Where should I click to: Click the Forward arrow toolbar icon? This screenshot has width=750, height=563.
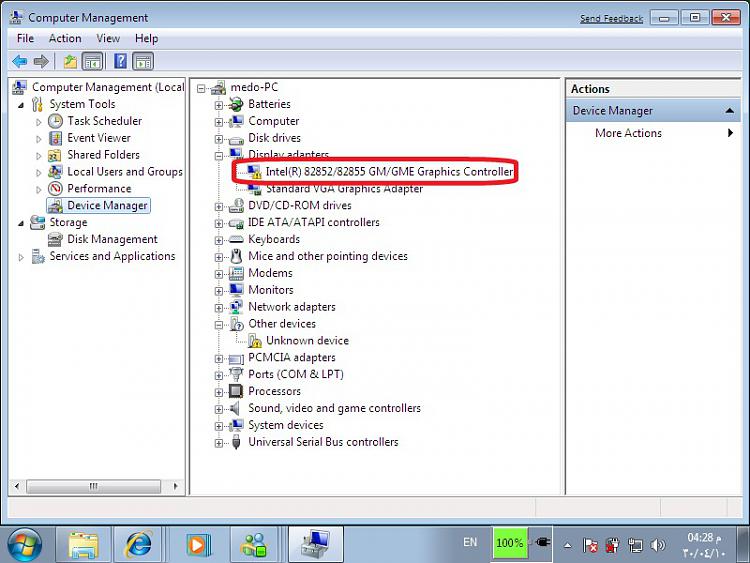[41, 61]
